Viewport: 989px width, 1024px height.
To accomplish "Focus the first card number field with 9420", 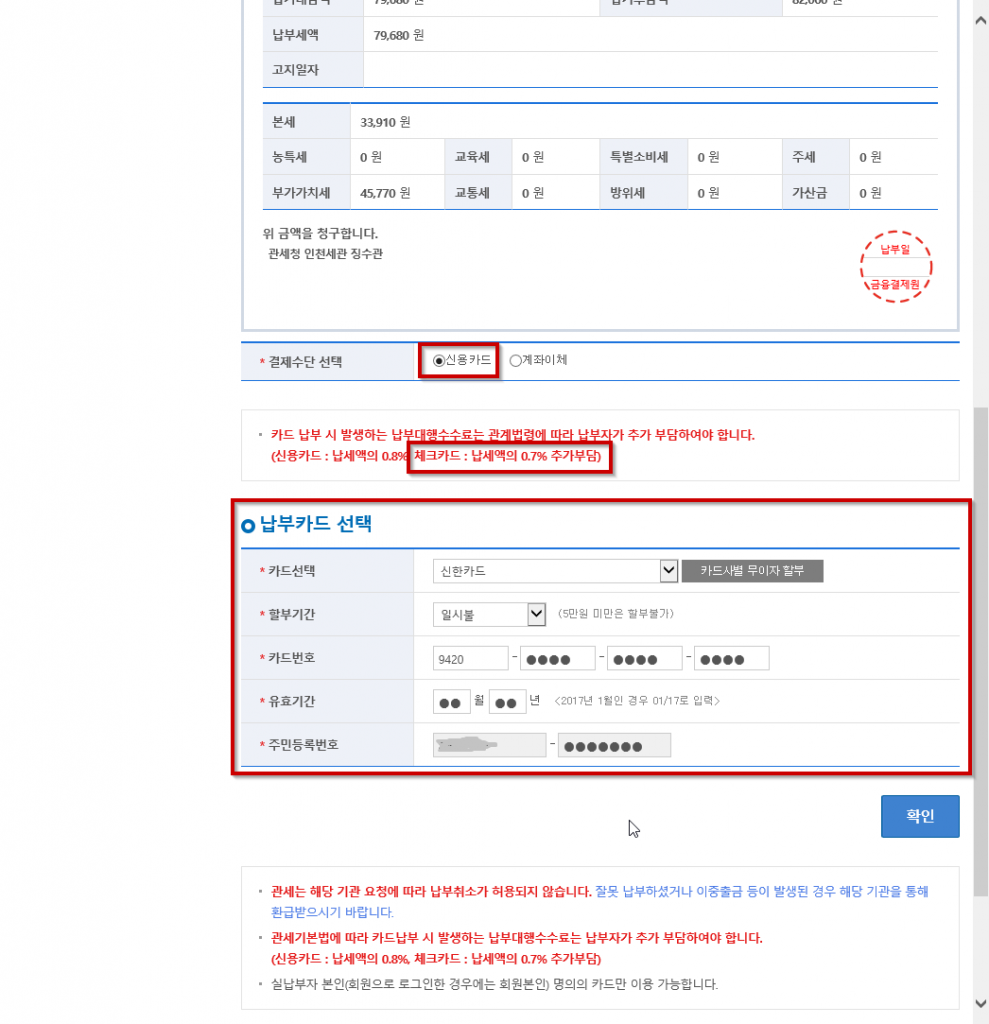I will pyautogui.click(x=470, y=658).
